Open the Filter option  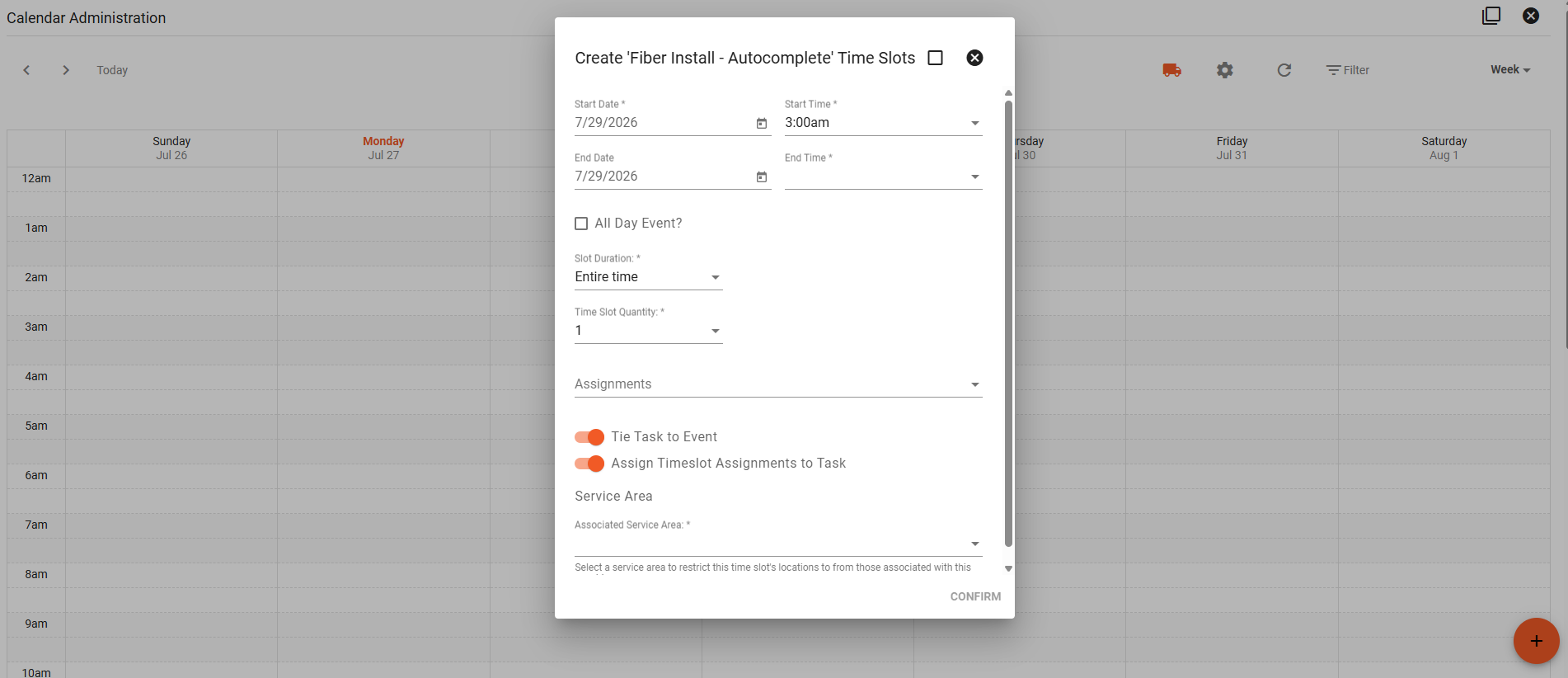tap(1348, 70)
